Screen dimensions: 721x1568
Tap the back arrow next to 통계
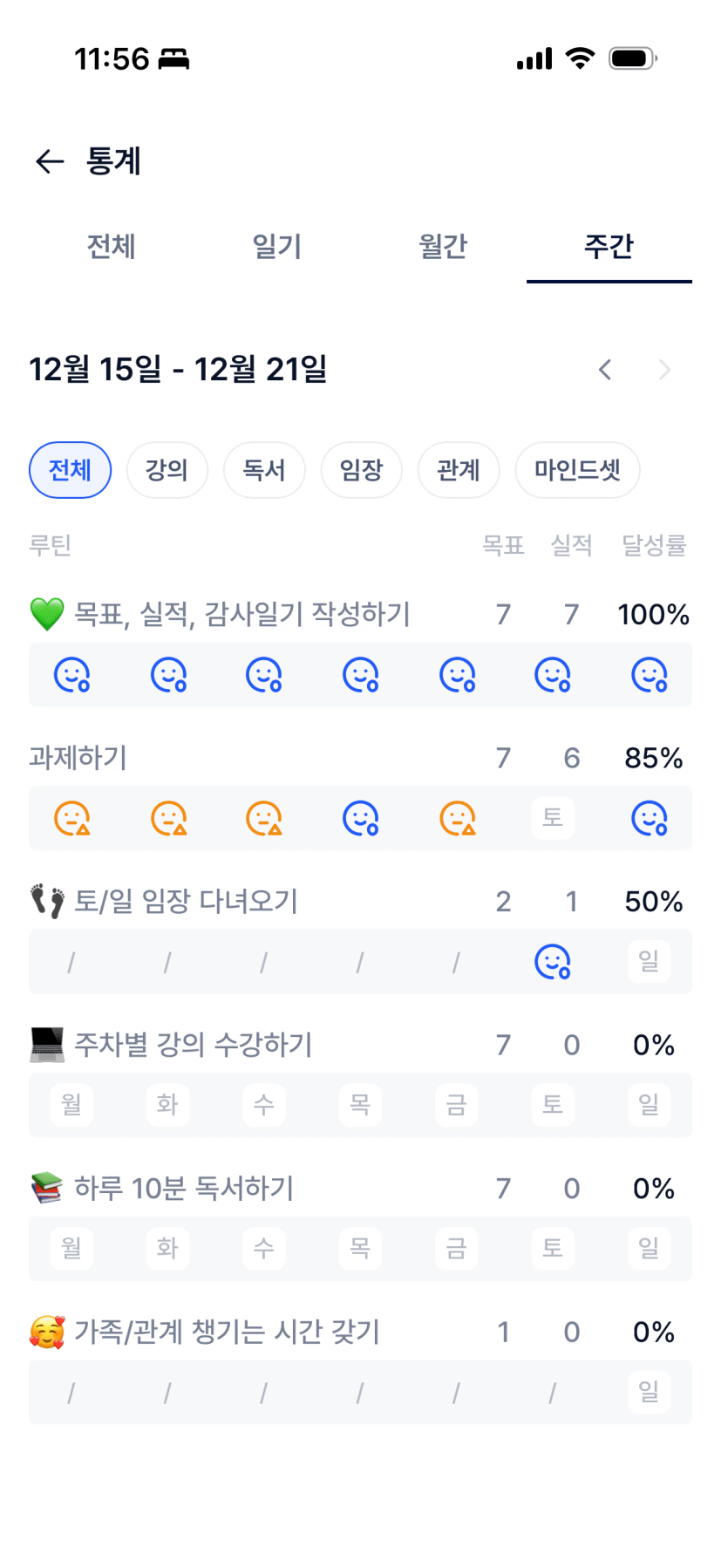(50, 161)
